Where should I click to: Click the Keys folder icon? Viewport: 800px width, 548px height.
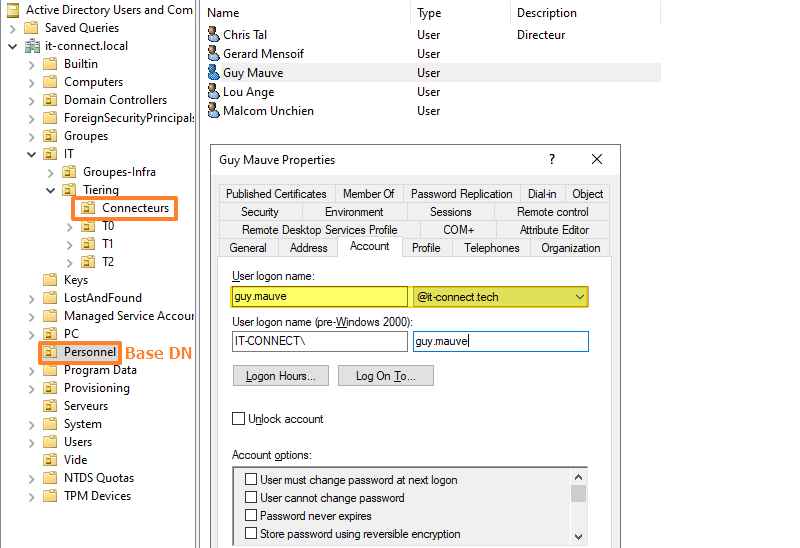50,280
